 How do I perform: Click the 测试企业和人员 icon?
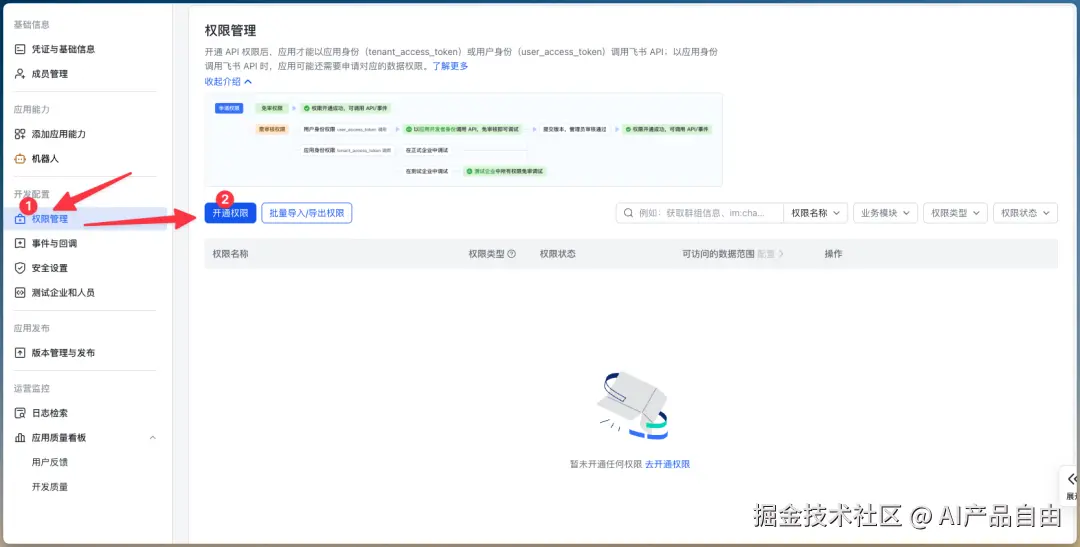[x=20, y=292]
